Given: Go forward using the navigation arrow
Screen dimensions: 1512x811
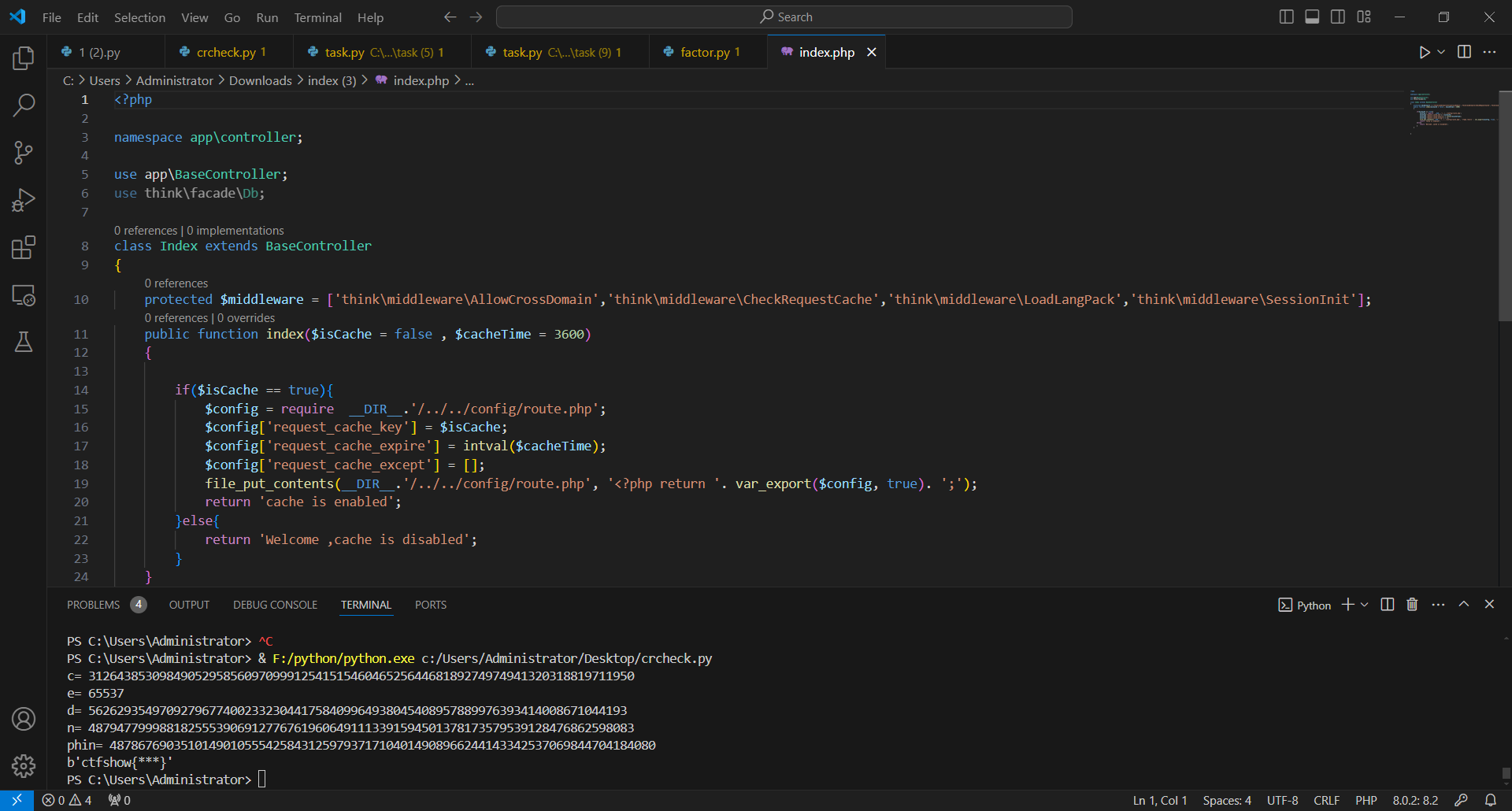Looking at the screenshot, I should tap(476, 17).
